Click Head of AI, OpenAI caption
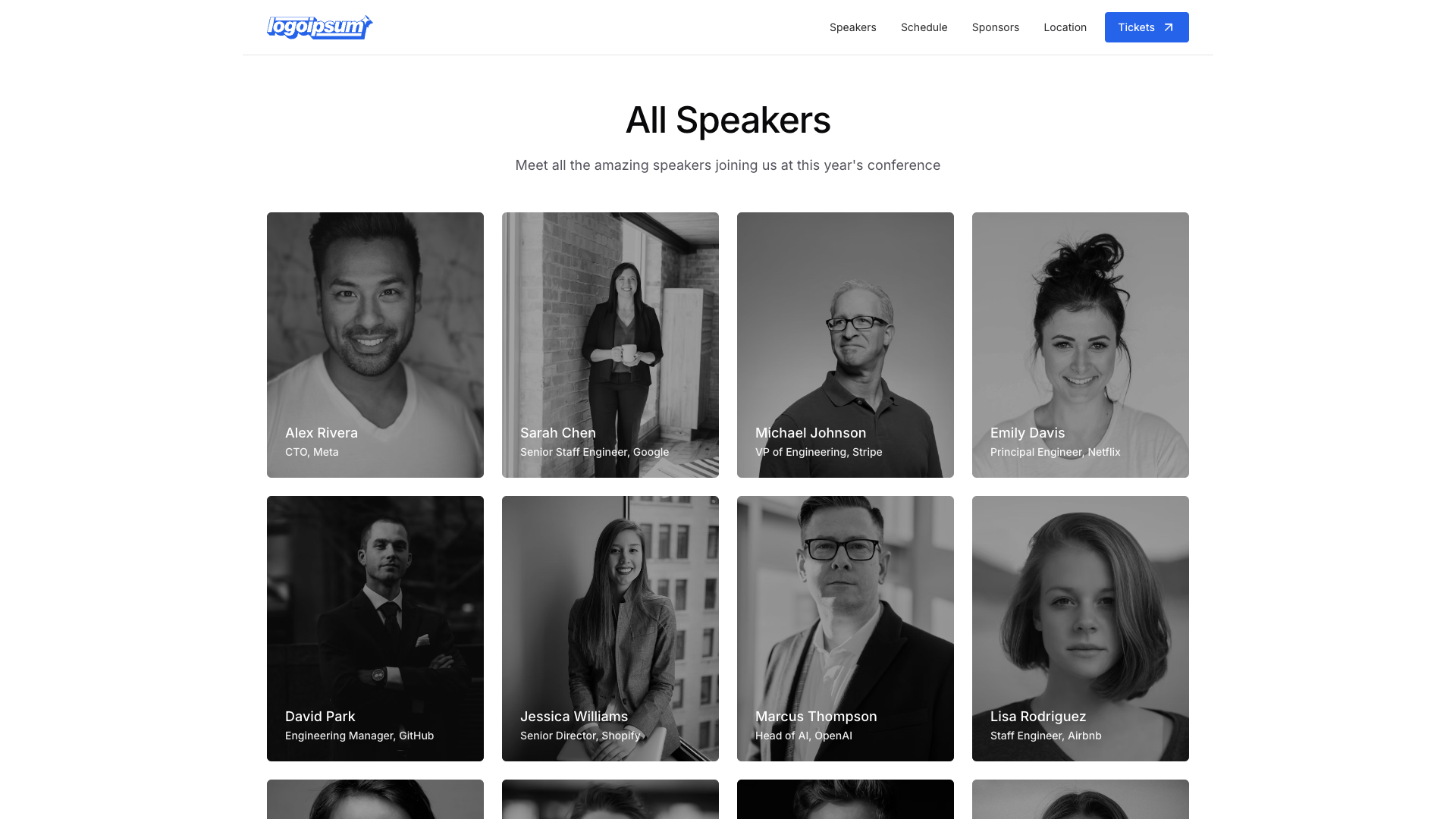 tap(804, 736)
